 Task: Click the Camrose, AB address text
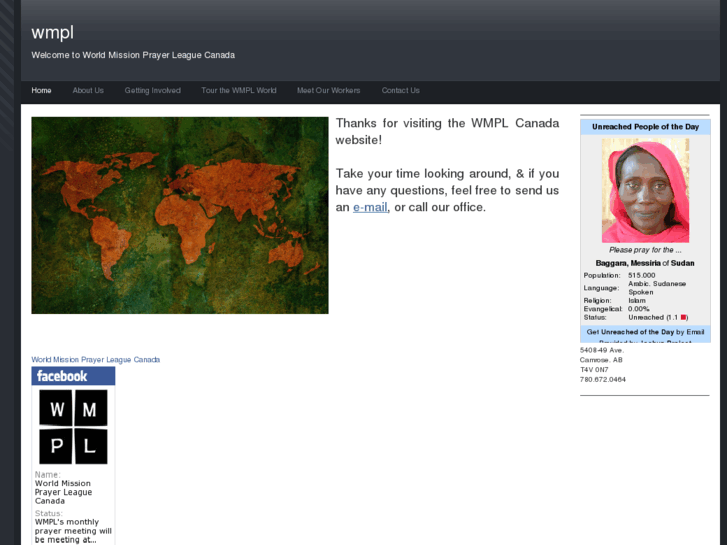click(x=601, y=360)
